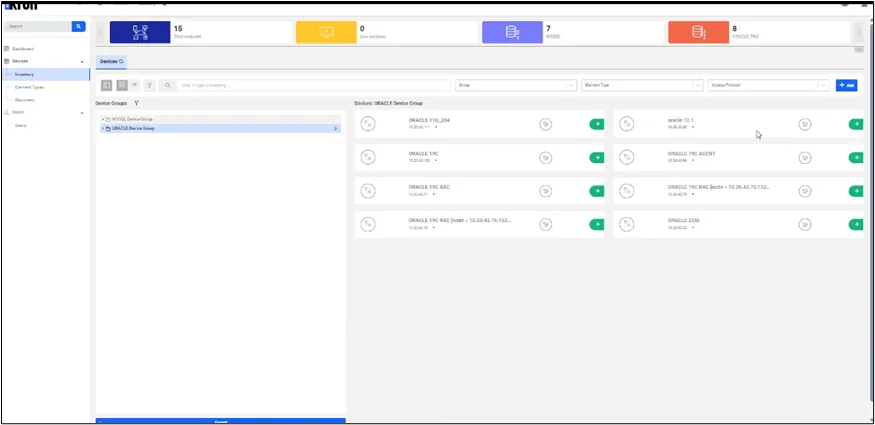
Task: Collapse the Users section arrow in sidebar
Action: point(82,113)
